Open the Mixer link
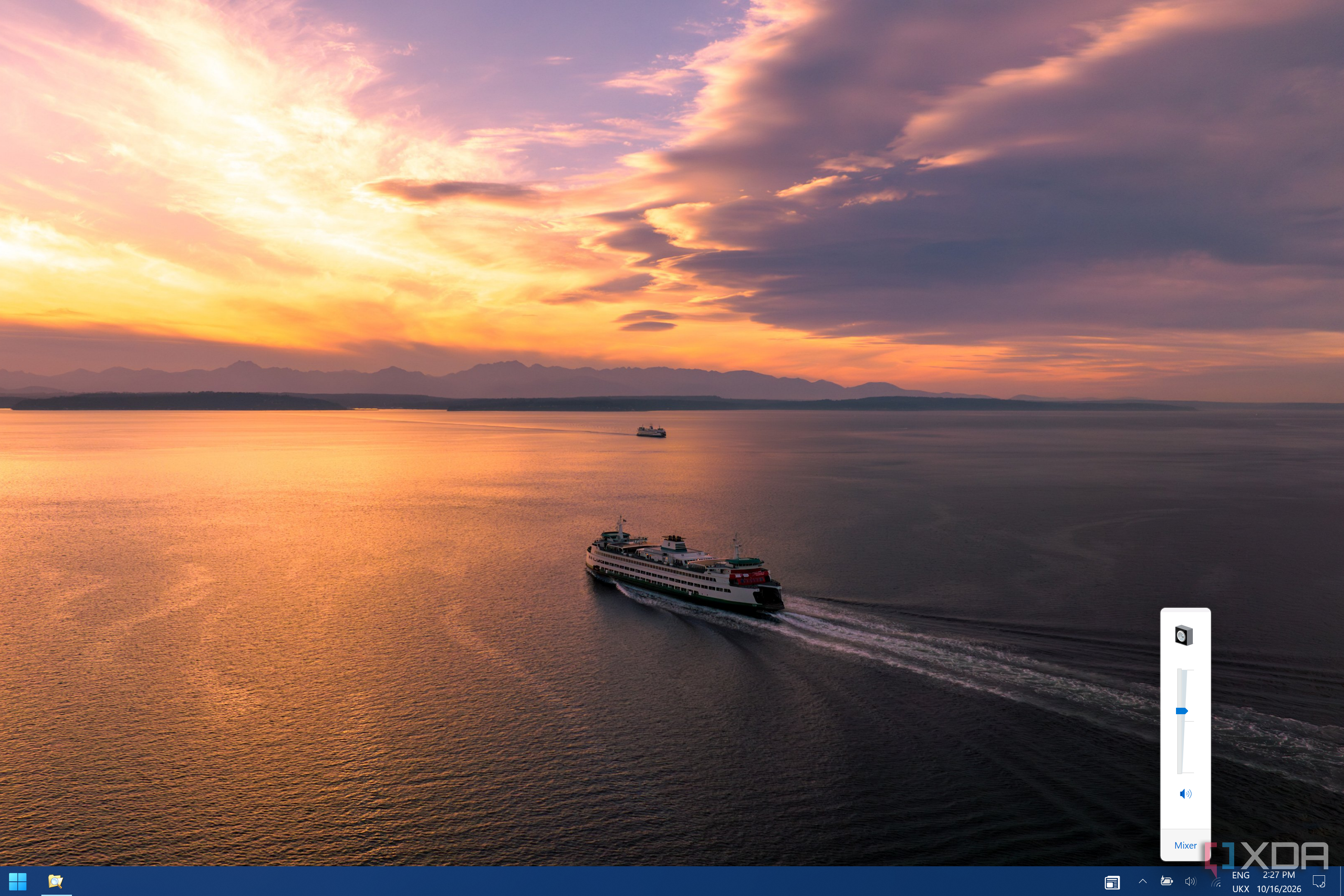Screen dimensions: 1344x896 1185,846
